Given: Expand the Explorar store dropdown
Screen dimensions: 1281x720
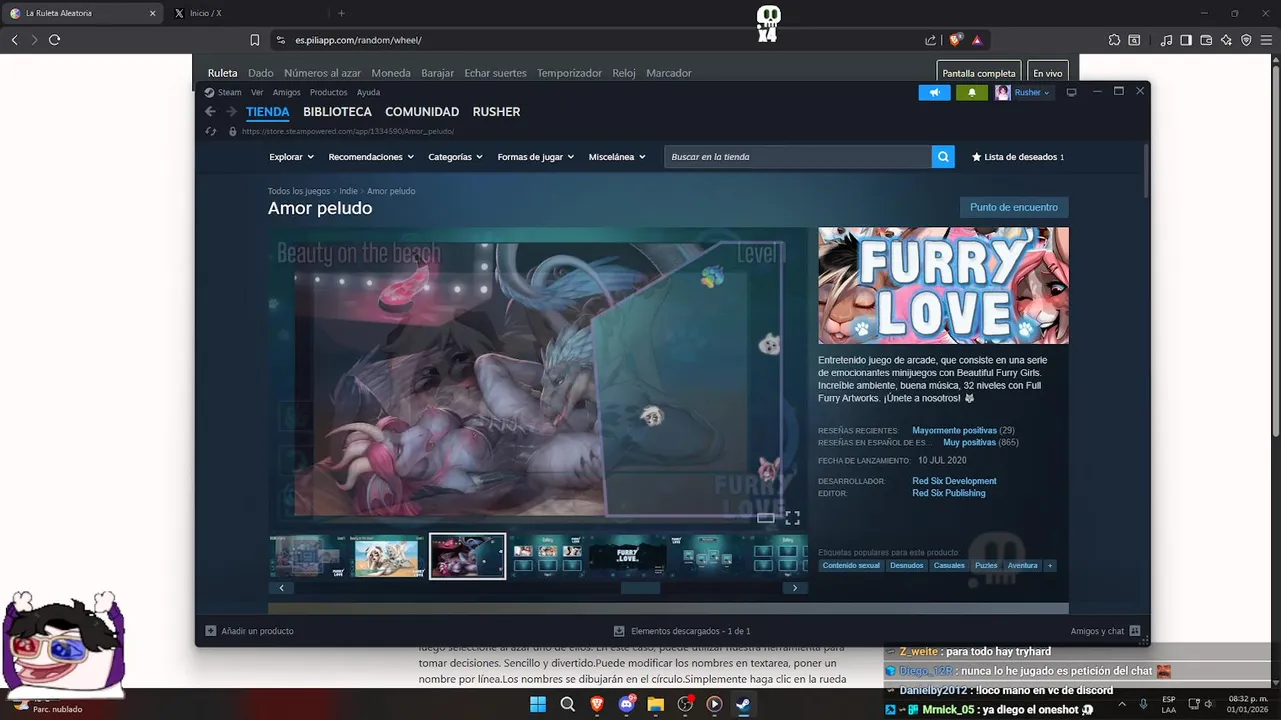Looking at the screenshot, I should pos(291,157).
